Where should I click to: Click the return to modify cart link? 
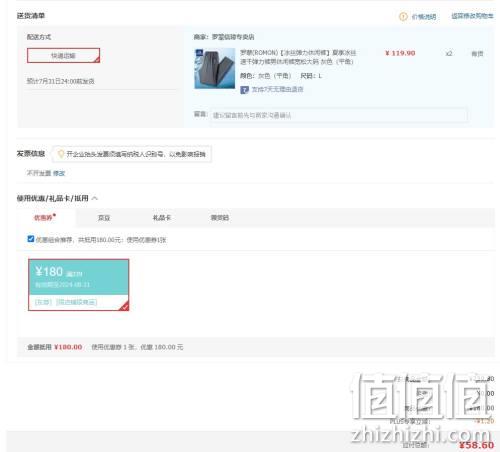coord(472,16)
